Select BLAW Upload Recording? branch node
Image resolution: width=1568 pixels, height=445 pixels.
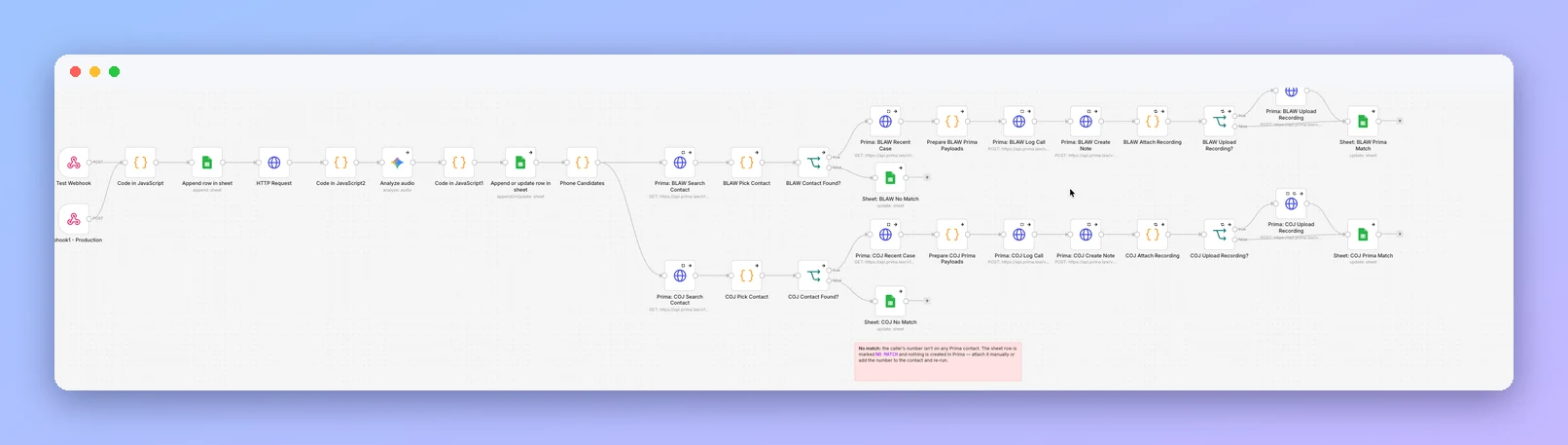(1219, 122)
